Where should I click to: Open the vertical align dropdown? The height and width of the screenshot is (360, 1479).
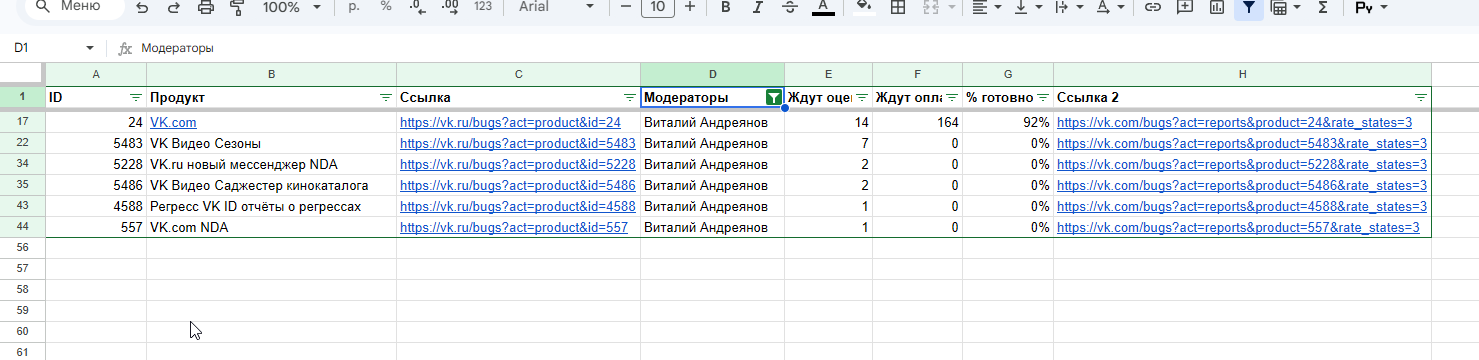pos(1028,7)
